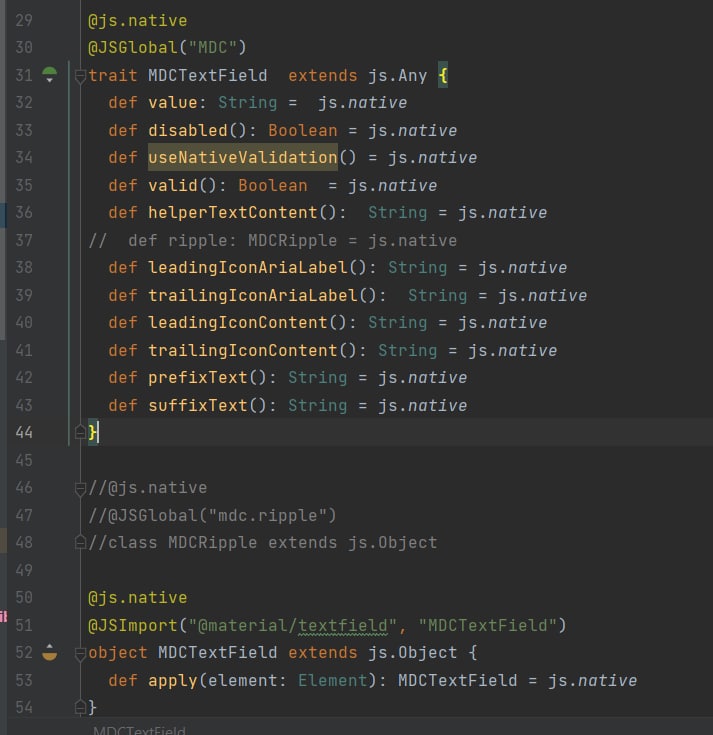This screenshot has height=735, width=713.
Task: Click the disabled method name
Action: (188, 130)
